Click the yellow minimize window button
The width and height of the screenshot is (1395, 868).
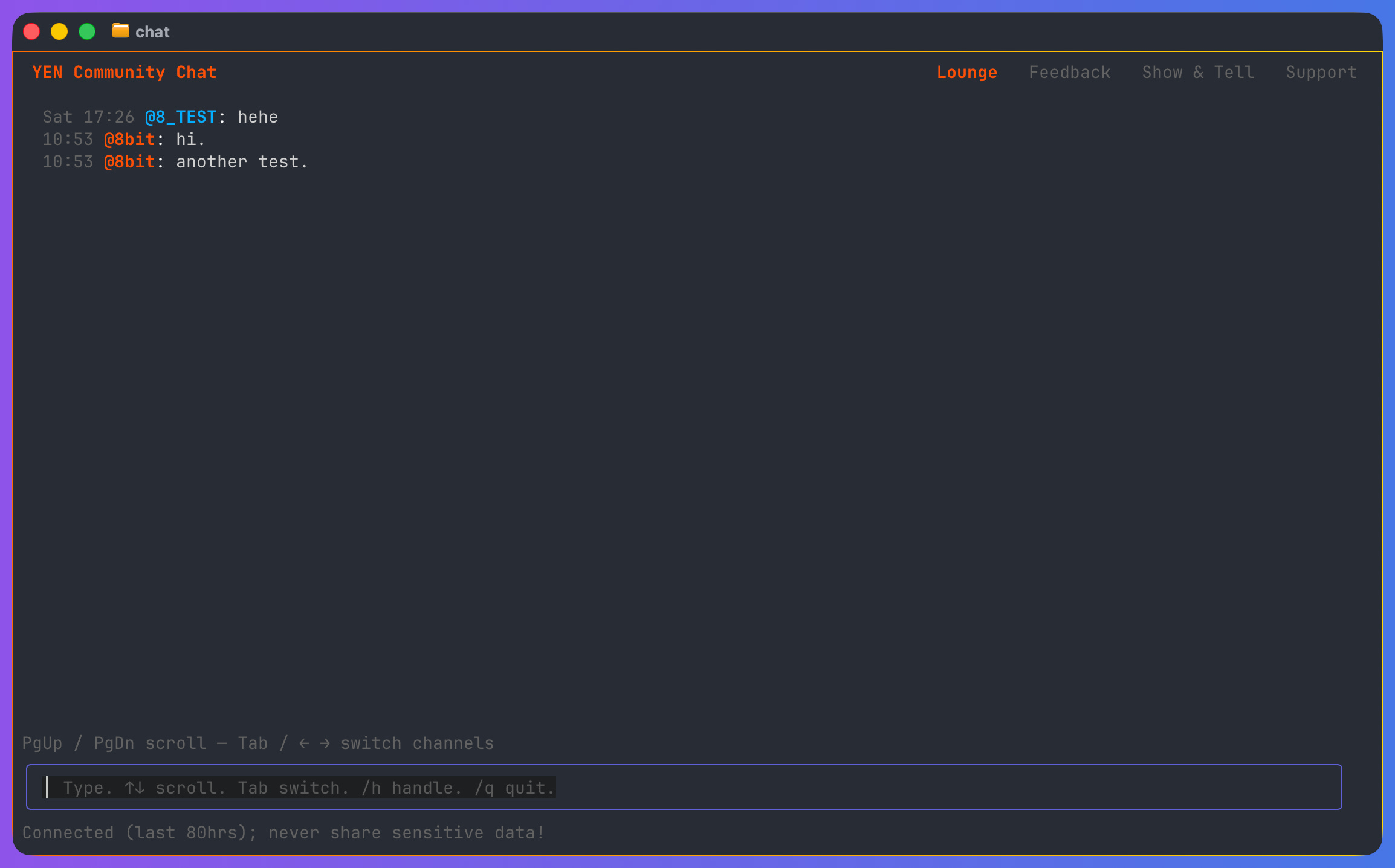(59, 31)
